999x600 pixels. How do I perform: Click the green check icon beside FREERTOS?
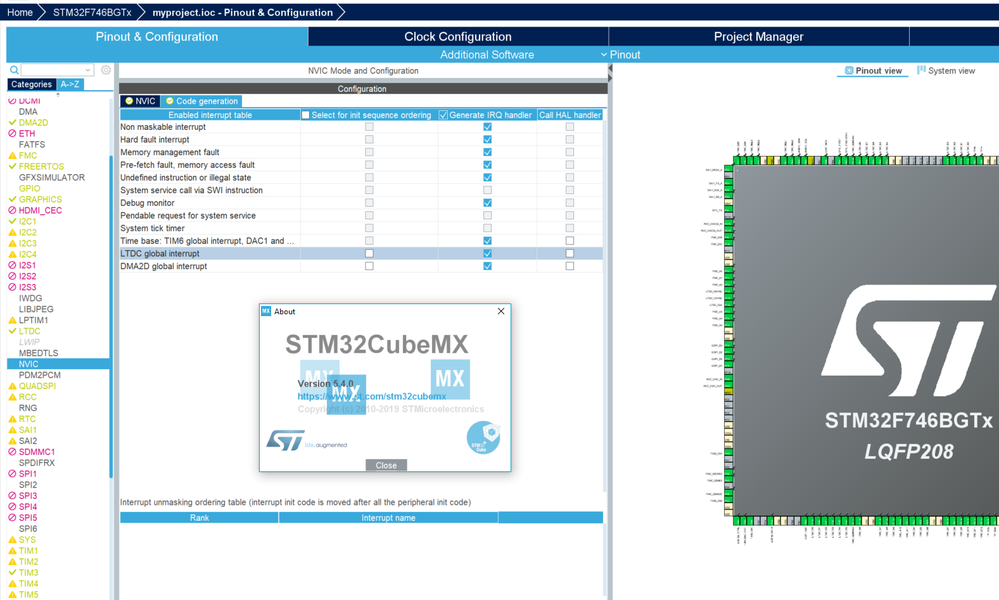pyautogui.click(x=12, y=166)
